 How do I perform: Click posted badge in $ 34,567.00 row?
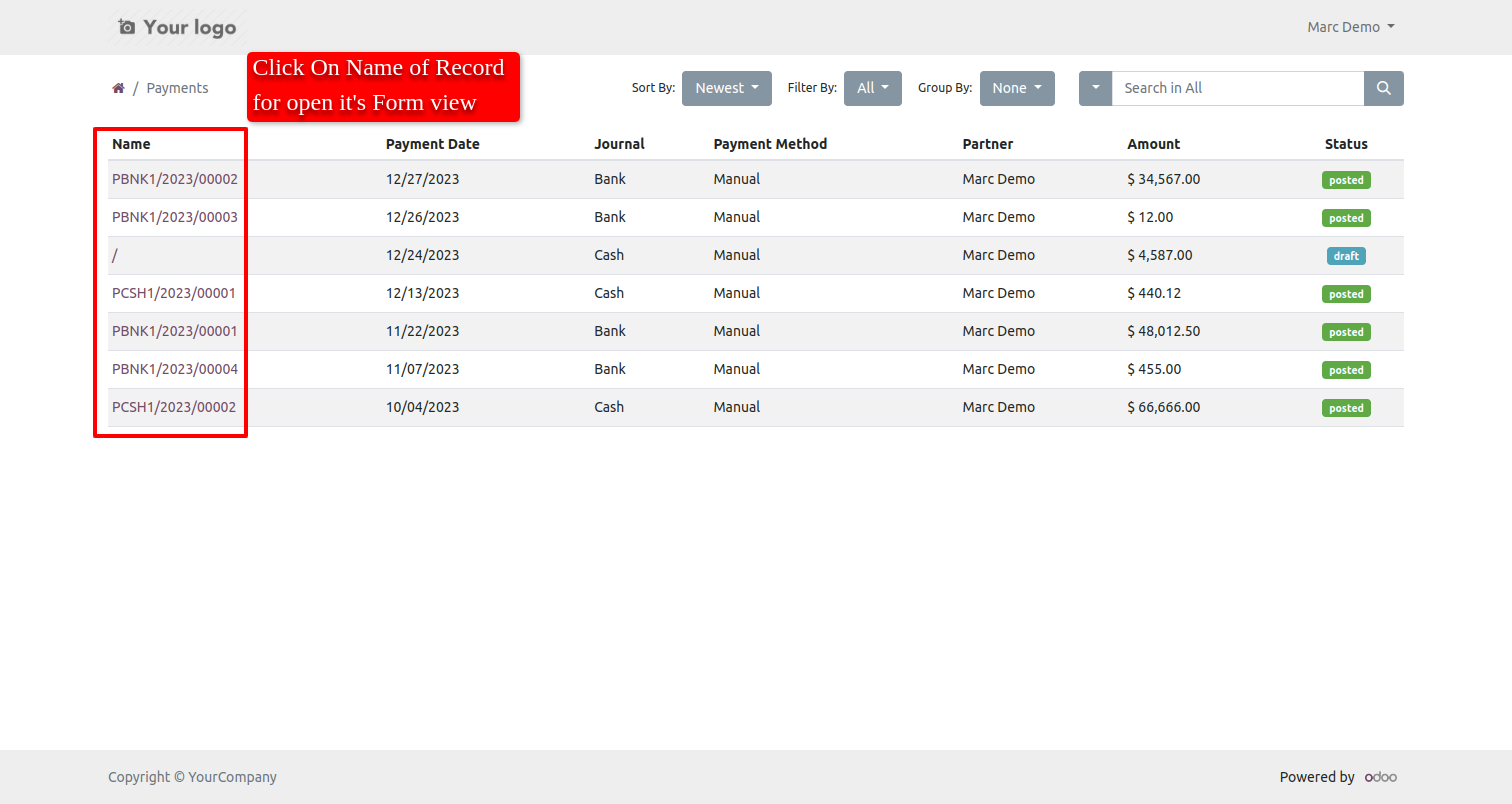(1346, 180)
